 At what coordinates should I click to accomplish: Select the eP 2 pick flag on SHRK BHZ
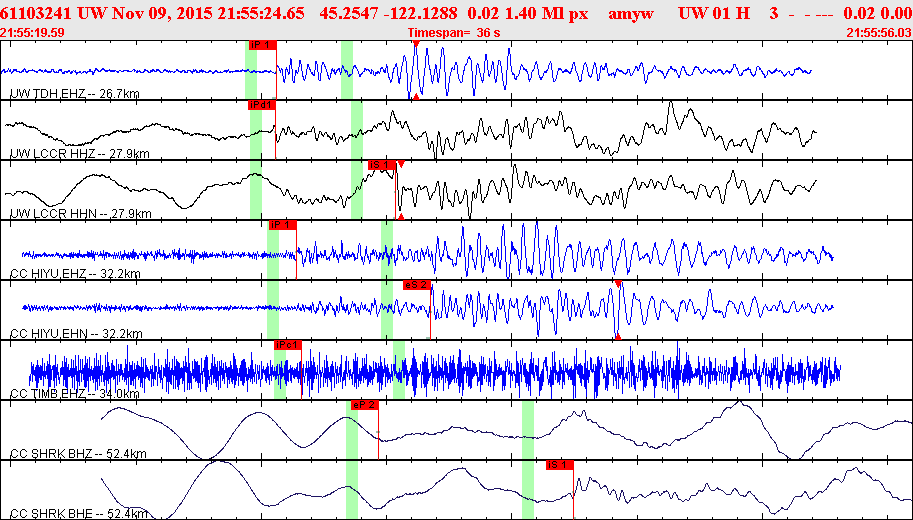tap(365, 405)
